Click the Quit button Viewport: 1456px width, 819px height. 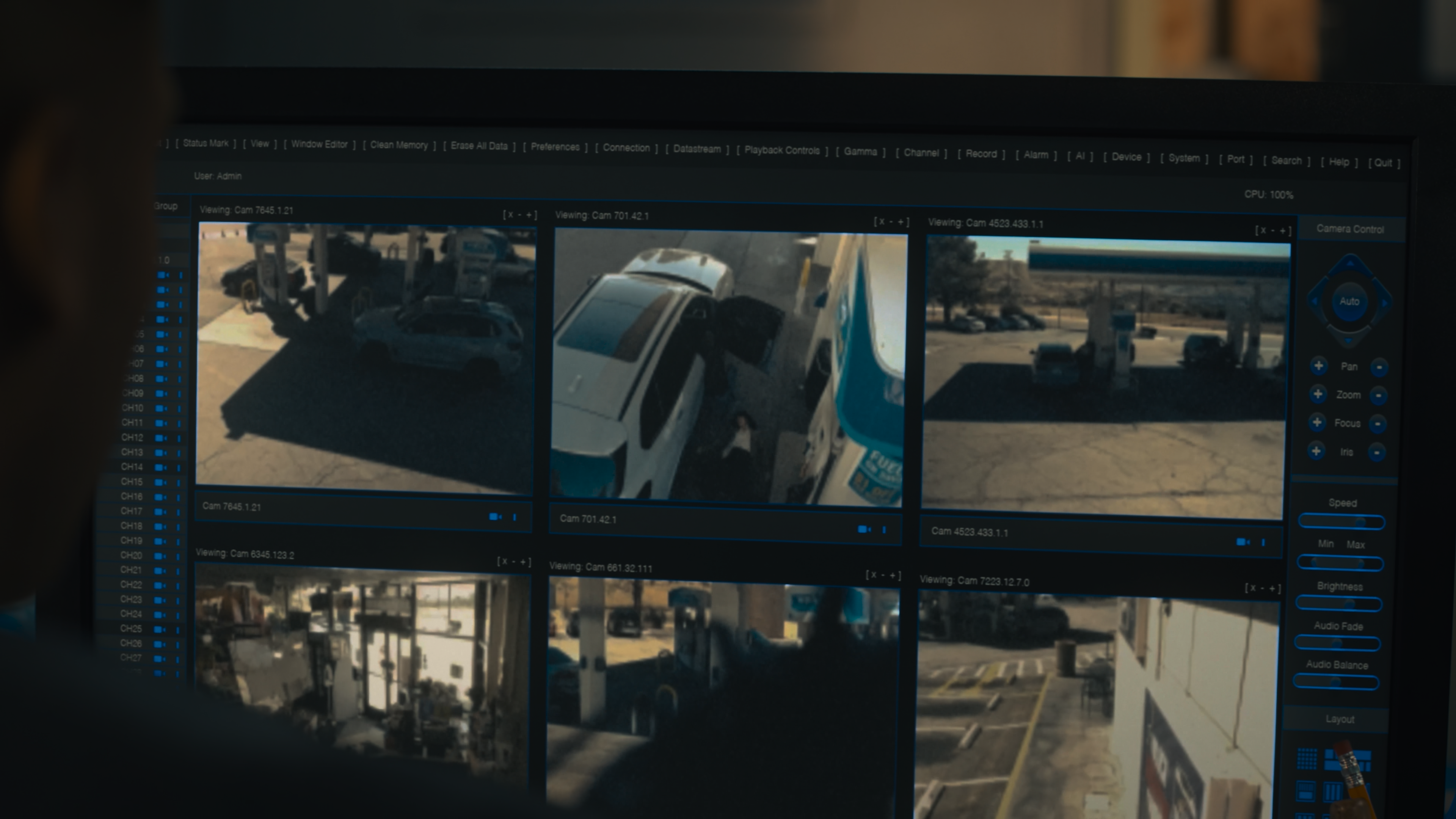pos(1383,163)
